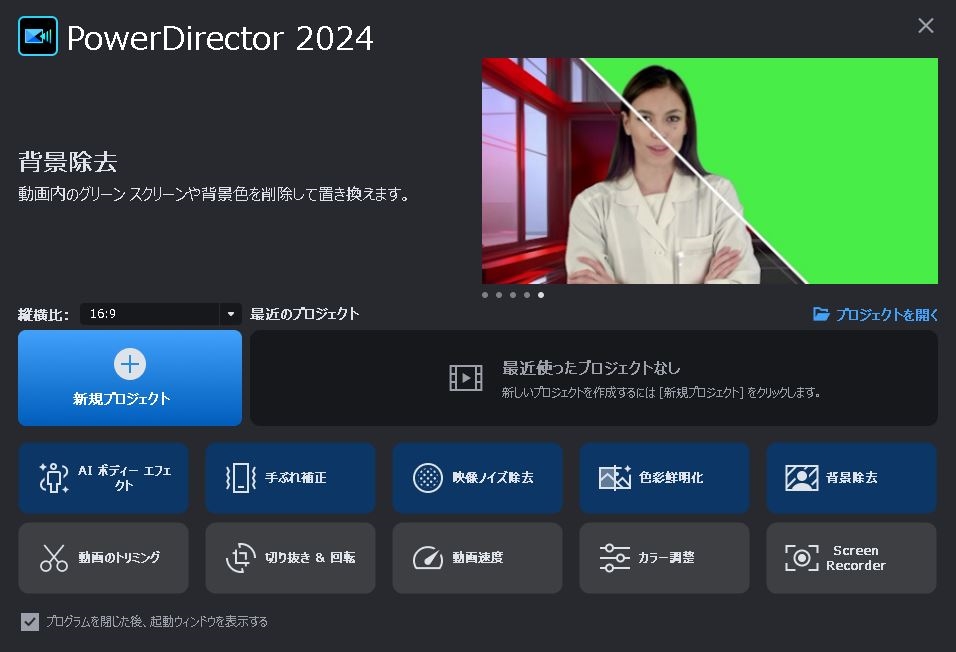Image resolution: width=956 pixels, height=652 pixels.
Task: Open 動画のトリミング trim tool
Action: (x=104, y=557)
